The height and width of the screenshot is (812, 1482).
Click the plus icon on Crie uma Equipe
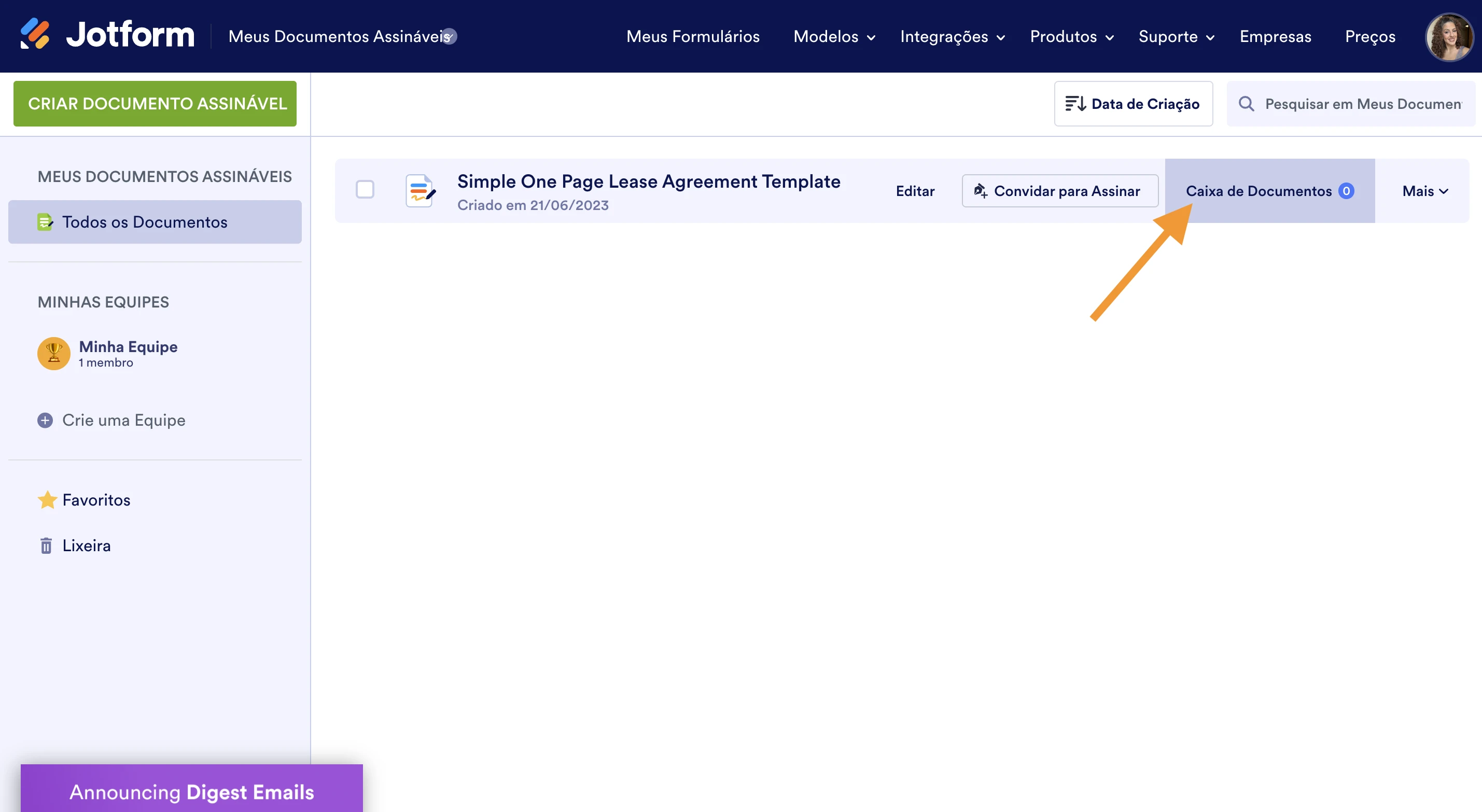45,420
